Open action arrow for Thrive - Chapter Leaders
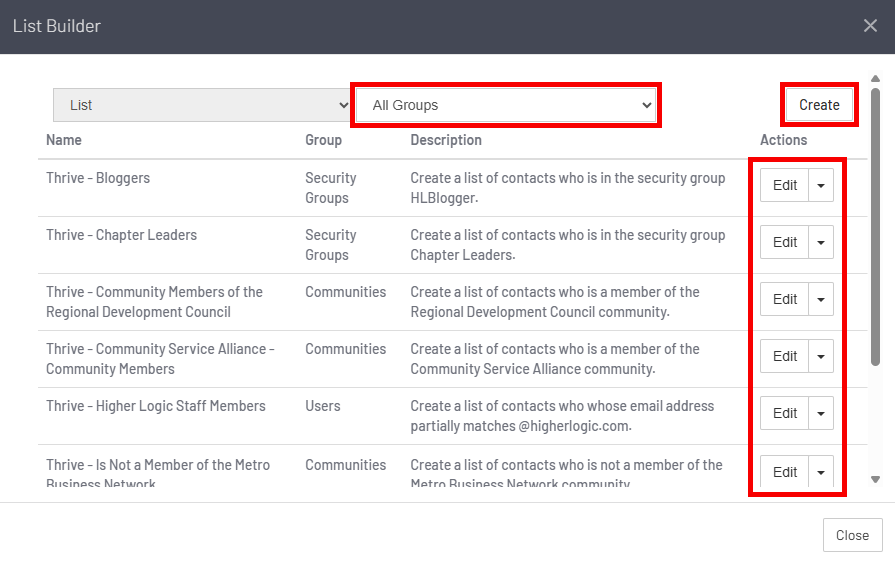The height and width of the screenshot is (562, 895). [x=821, y=242]
